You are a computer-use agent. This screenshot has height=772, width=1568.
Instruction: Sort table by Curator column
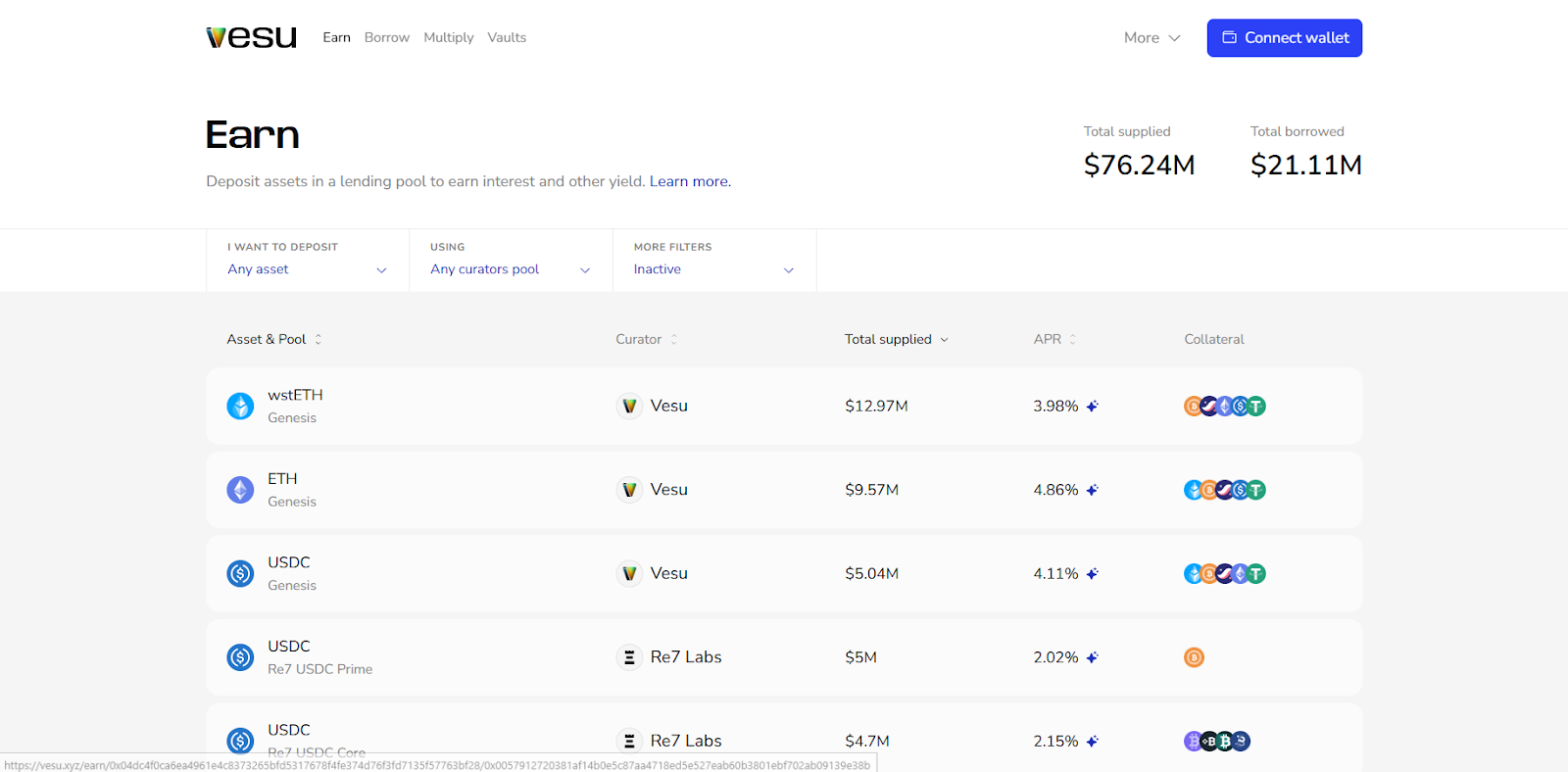coord(647,339)
